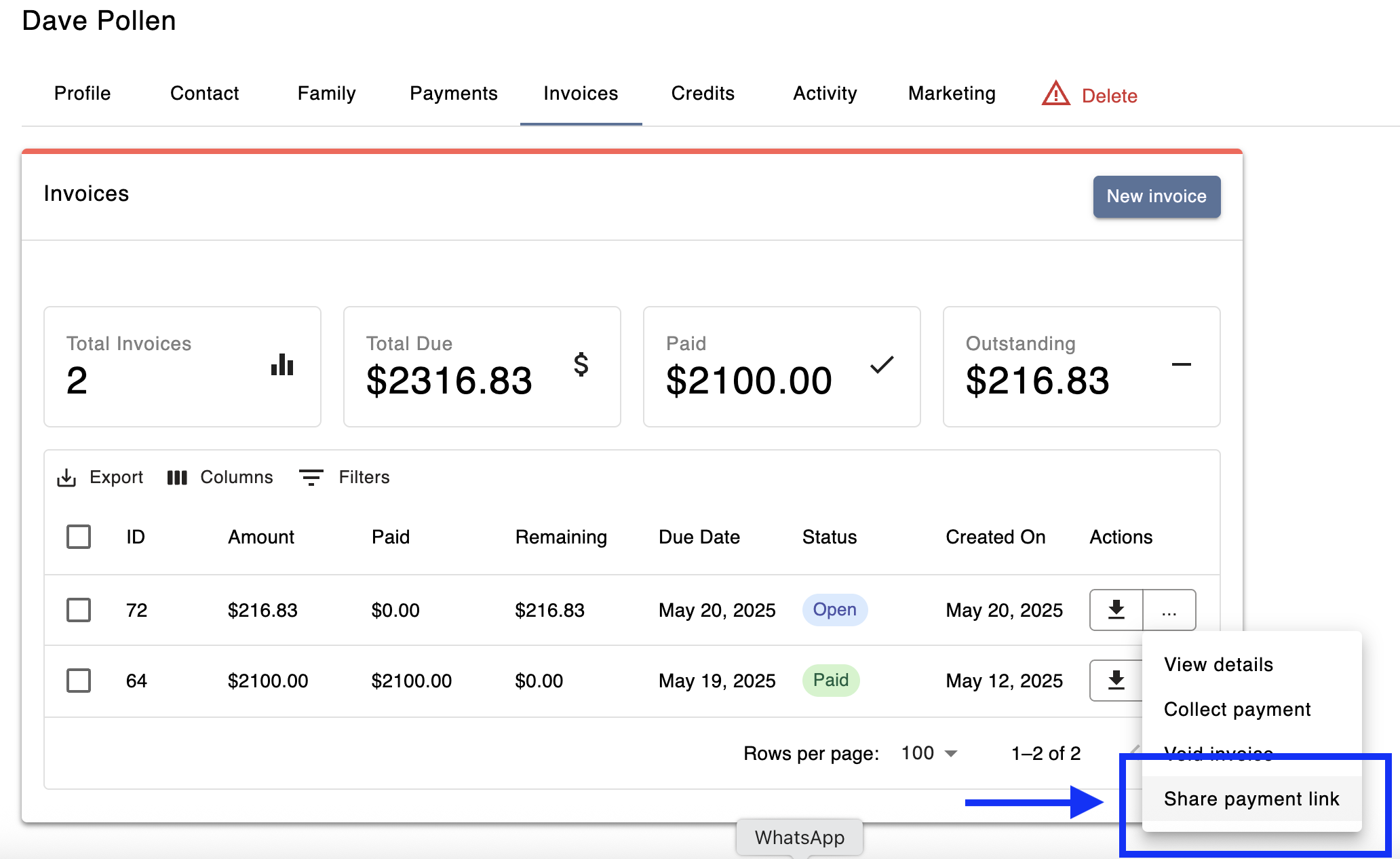Switch to the Payments tab

click(x=453, y=94)
